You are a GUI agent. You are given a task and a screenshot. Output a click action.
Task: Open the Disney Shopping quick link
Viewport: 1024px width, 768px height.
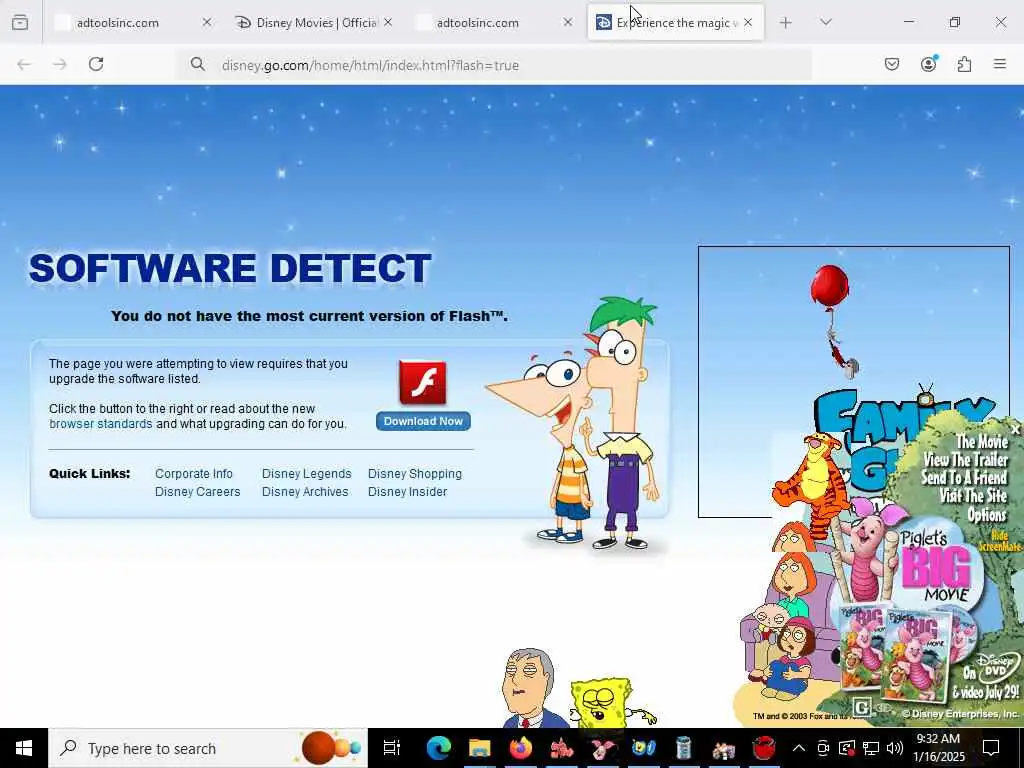coord(415,473)
